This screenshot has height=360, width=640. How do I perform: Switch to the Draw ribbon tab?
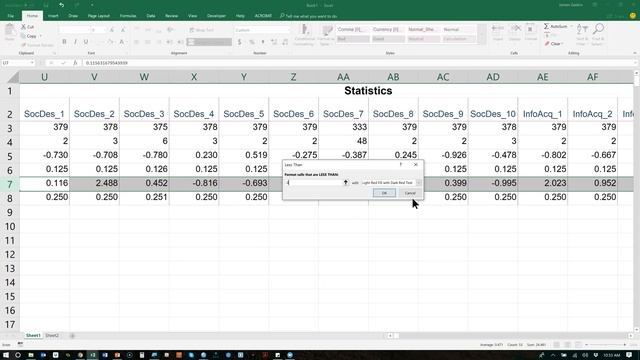coord(73,16)
